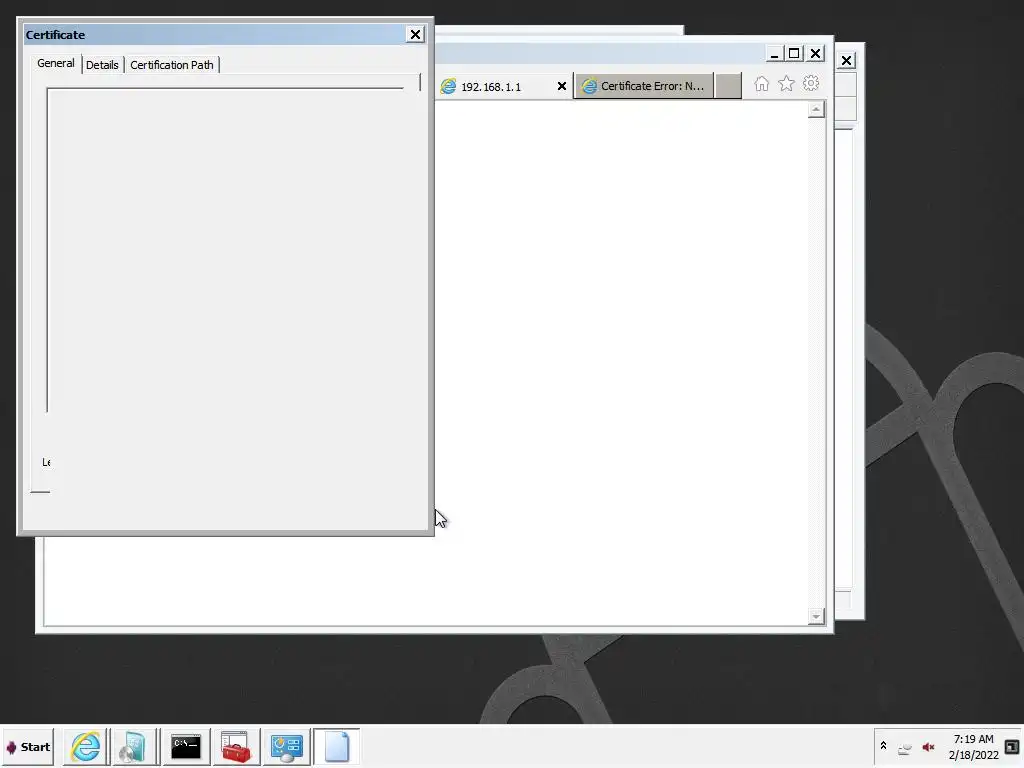Close the Internet Explorer window

coord(816,54)
